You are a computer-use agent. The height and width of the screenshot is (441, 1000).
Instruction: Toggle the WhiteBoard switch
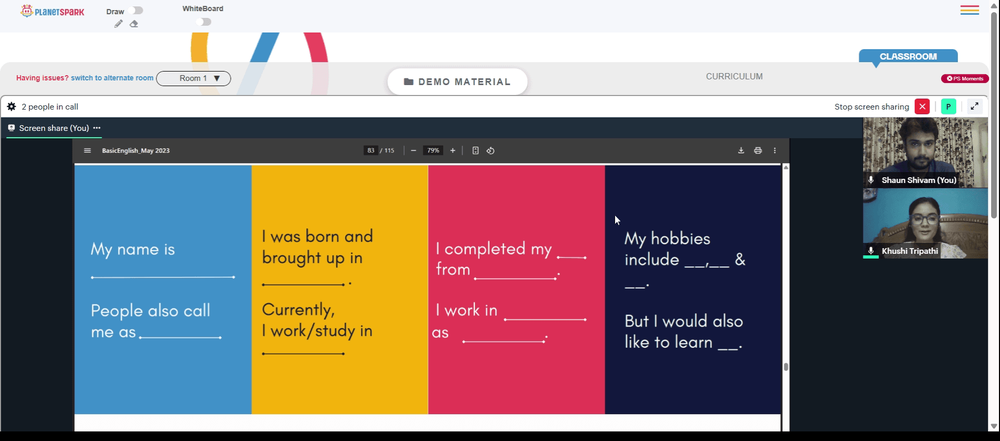203,22
